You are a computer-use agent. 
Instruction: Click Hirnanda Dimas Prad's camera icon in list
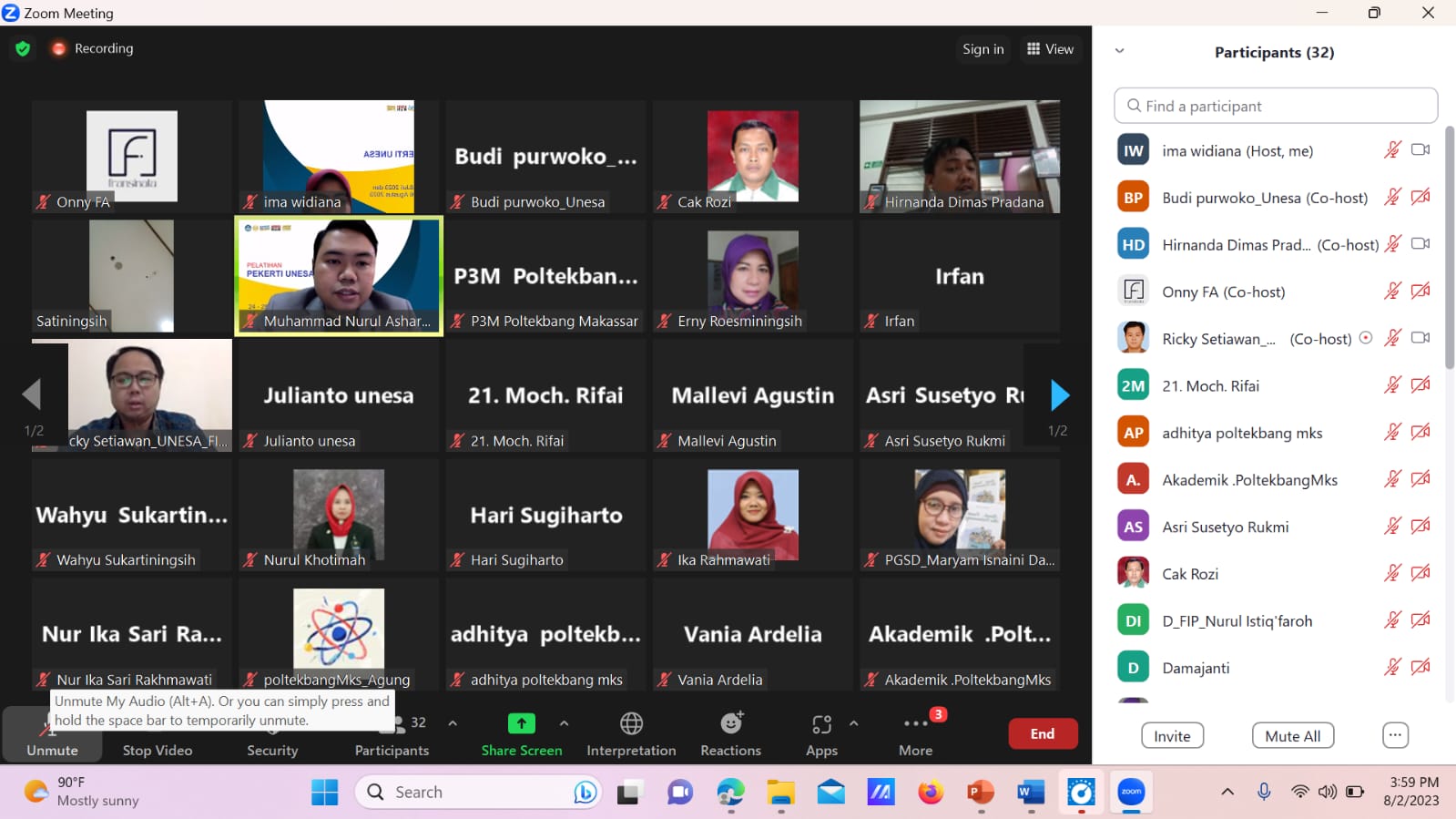click(x=1420, y=243)
